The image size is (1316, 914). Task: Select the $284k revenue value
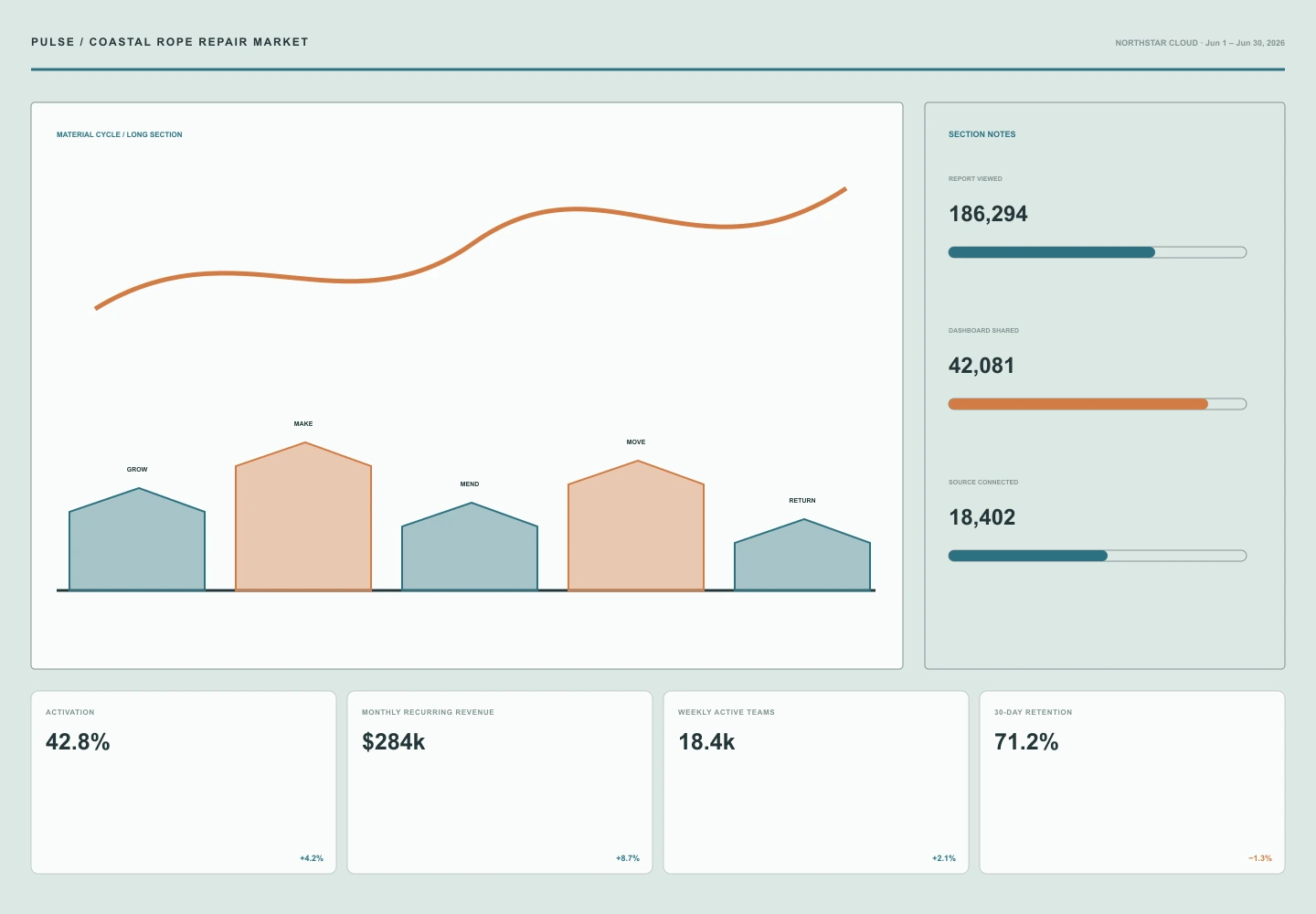(394, 742)
